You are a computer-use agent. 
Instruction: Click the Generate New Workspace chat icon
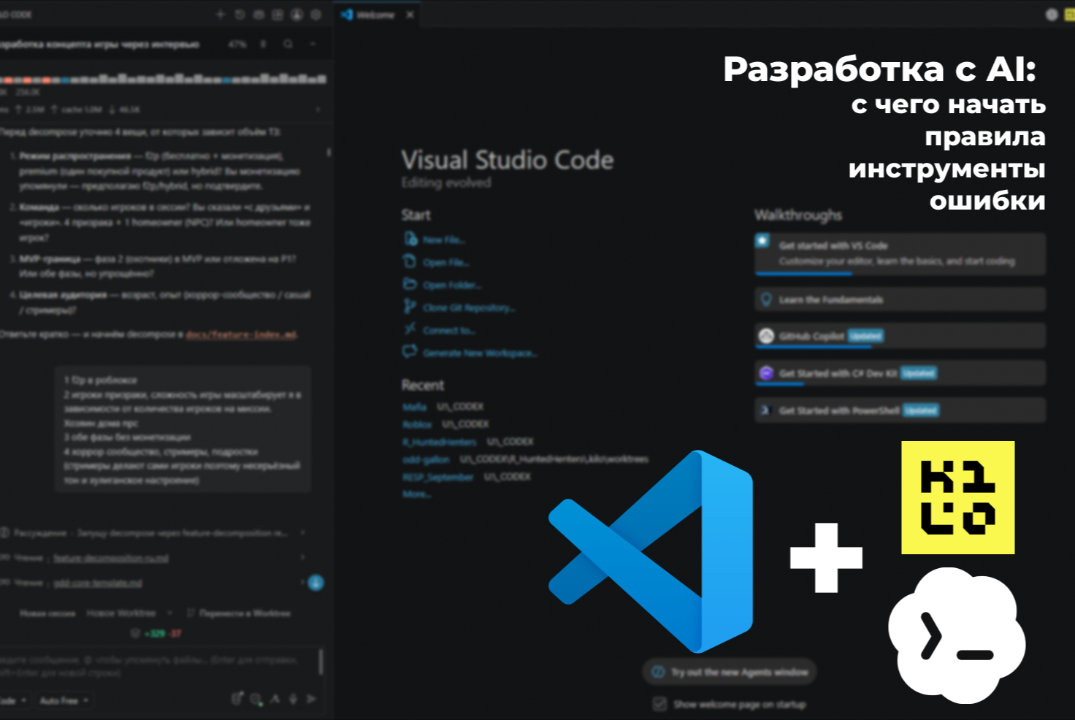(410, 352)
